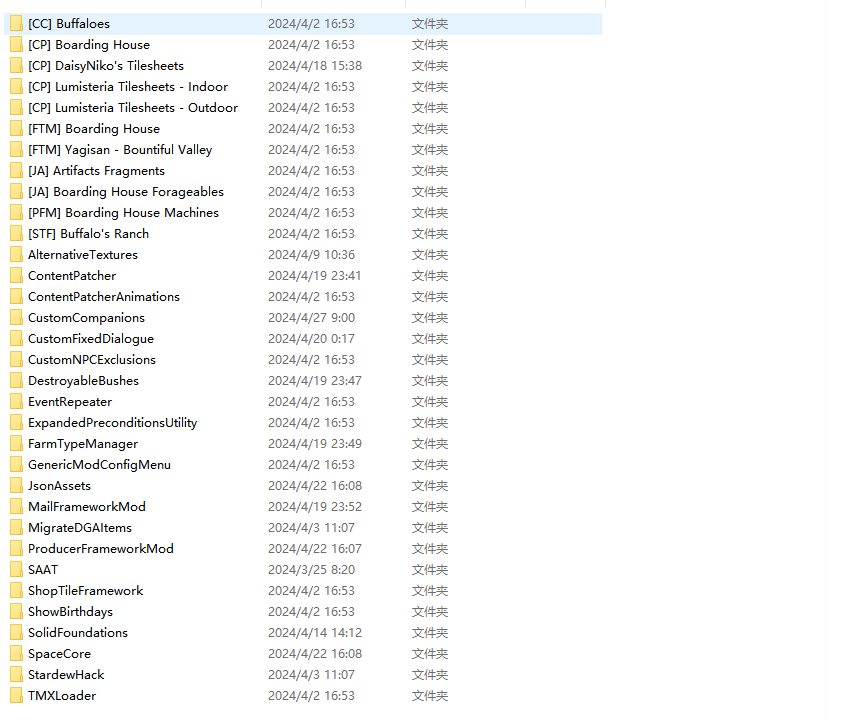Select the [FTM] Boarding House name text
The image size is (867, 720).
tap(94, 129)
